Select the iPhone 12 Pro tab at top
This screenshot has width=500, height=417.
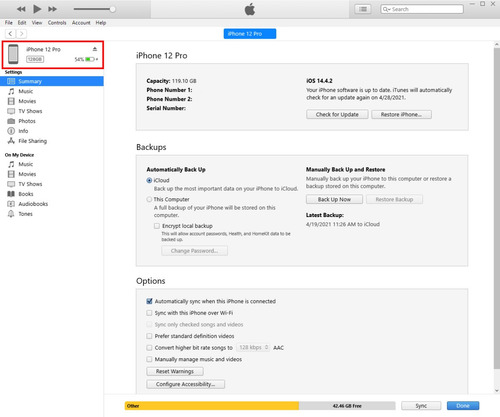click(x=250, y=34)
